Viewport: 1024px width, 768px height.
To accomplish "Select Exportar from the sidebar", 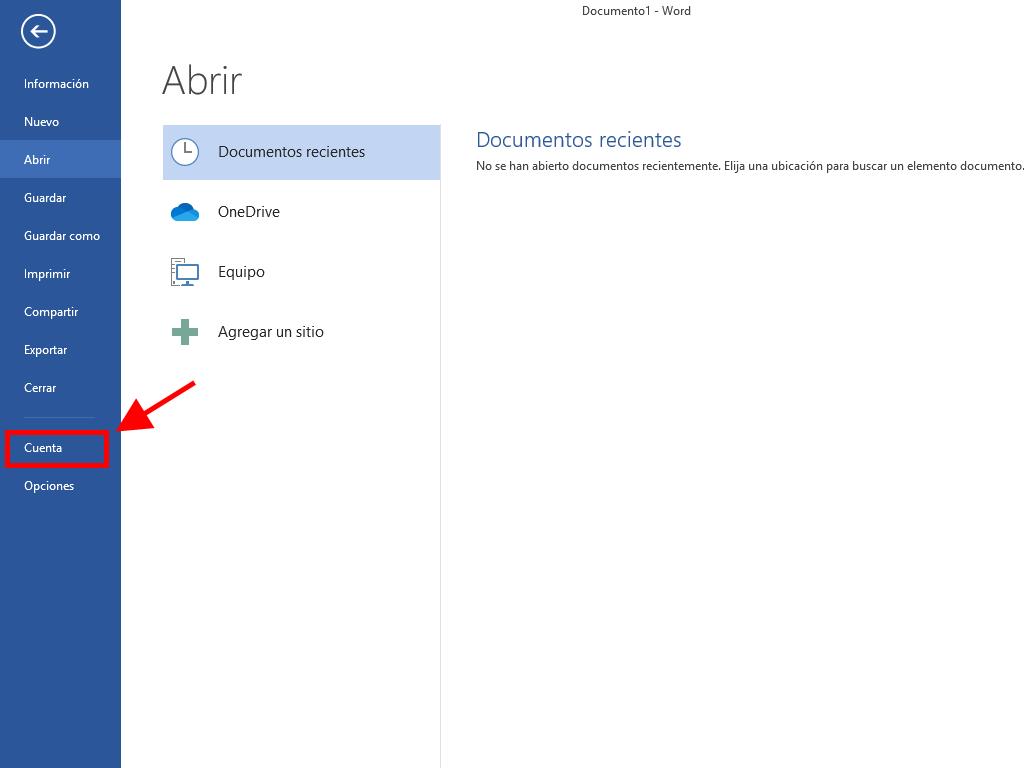I will click(46, 350).
